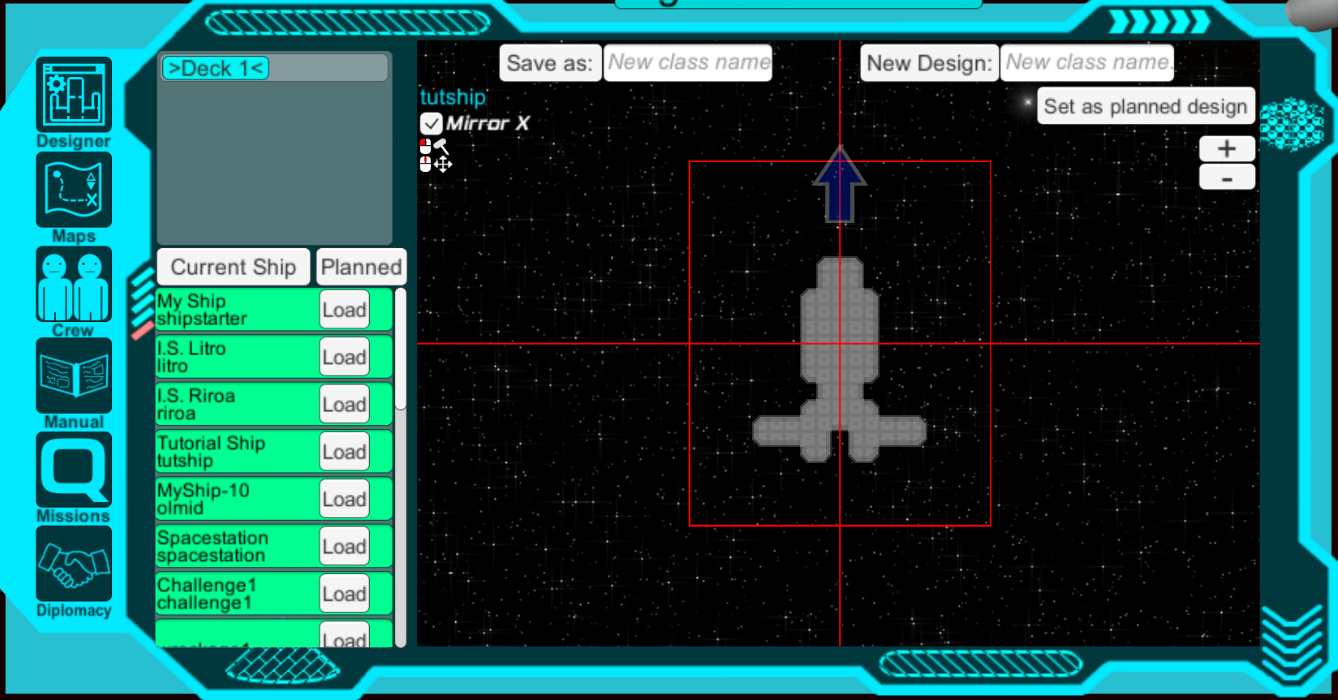This screenshot has width=1338, height=700.
Task: Click the tutship design name label
Action: coord(453,97)
